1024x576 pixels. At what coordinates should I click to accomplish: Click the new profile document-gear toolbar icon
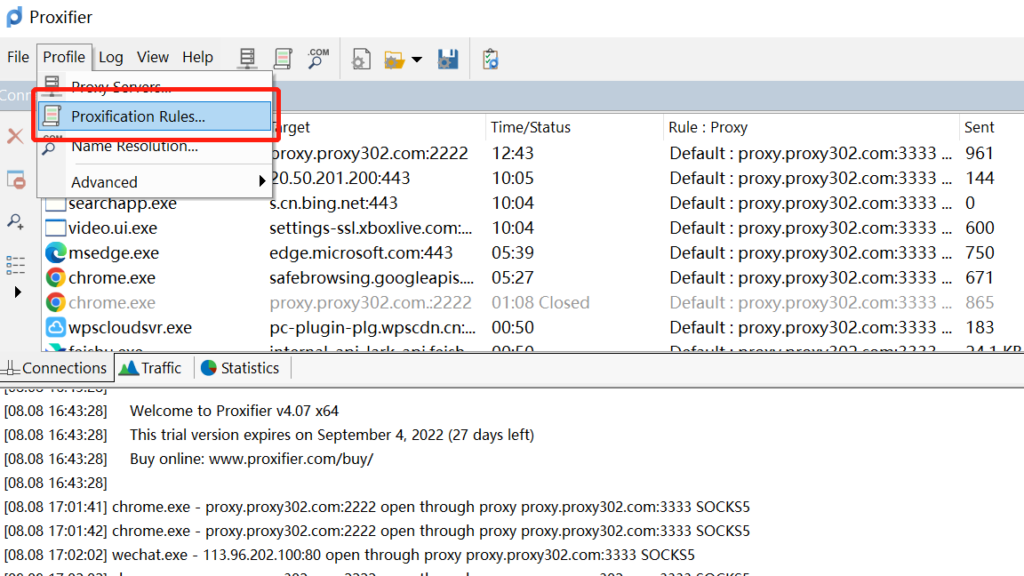click(x=361, y=59)
